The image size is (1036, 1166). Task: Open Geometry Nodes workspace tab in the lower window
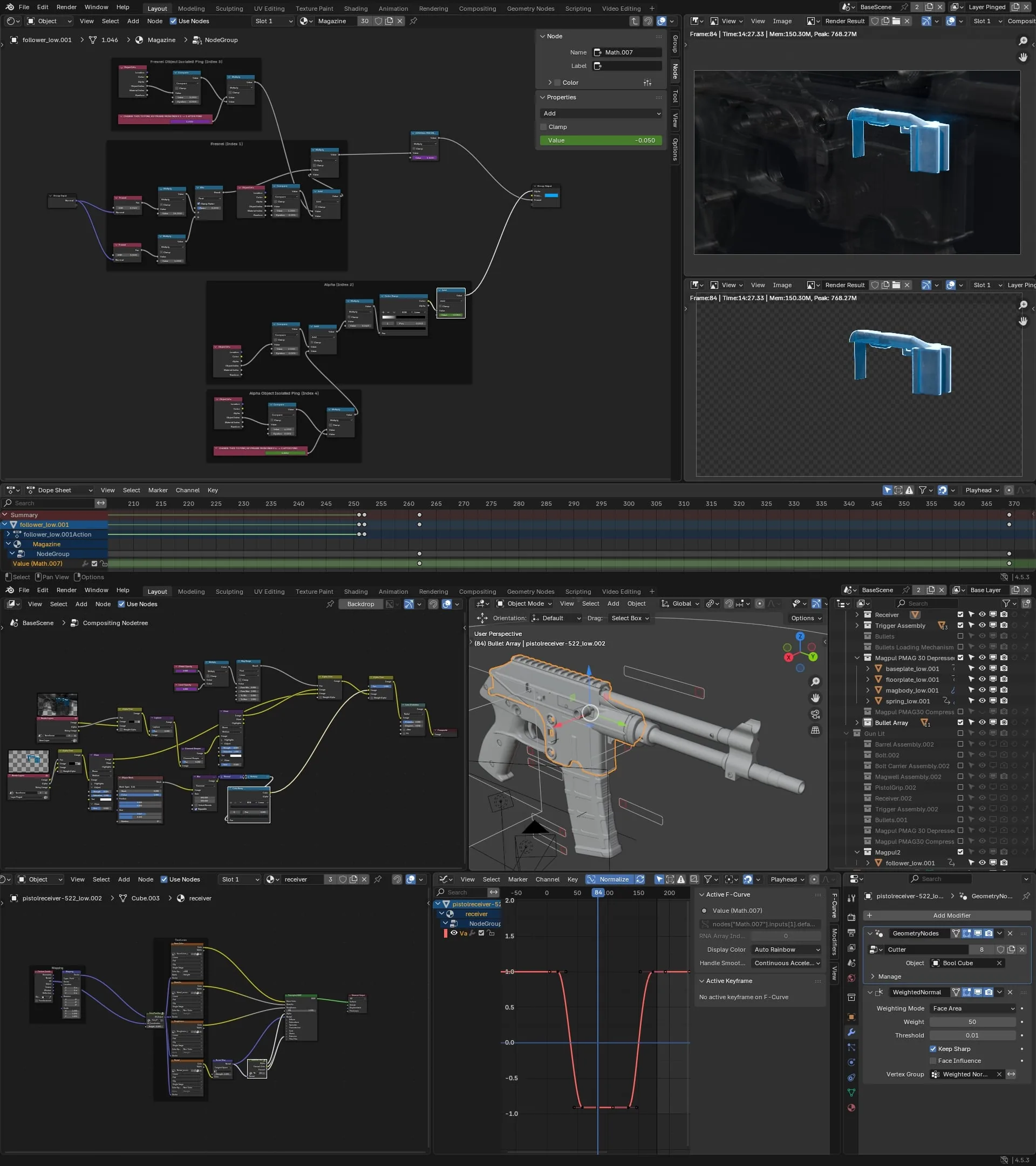(x=530, y=592)
